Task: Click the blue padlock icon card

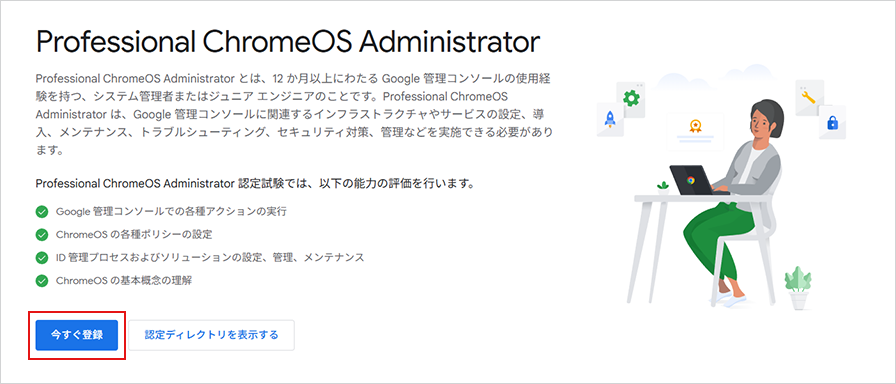Action: point(832,122)
